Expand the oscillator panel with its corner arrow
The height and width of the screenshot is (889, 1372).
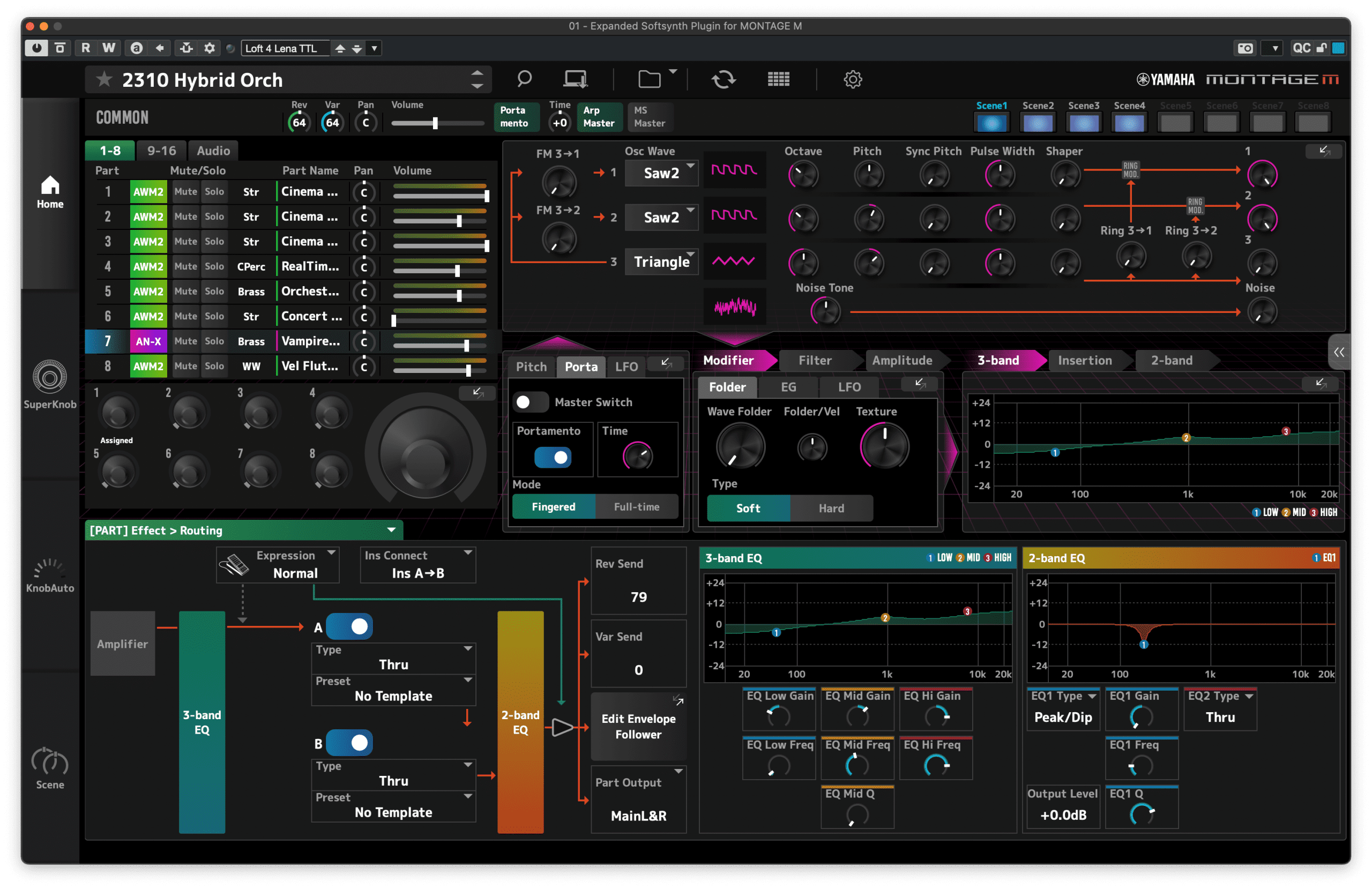tap(1324, 151)
